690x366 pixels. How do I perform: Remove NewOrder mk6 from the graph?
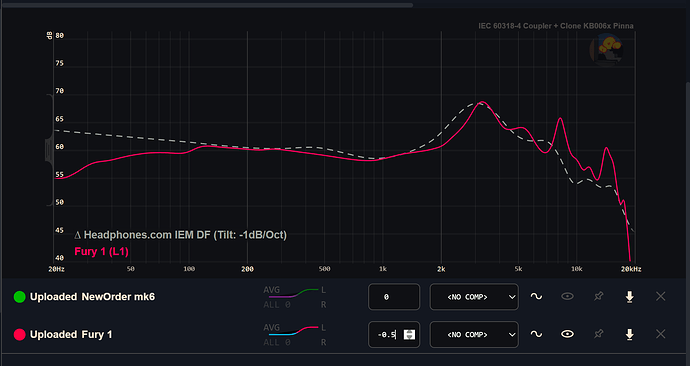661,296
